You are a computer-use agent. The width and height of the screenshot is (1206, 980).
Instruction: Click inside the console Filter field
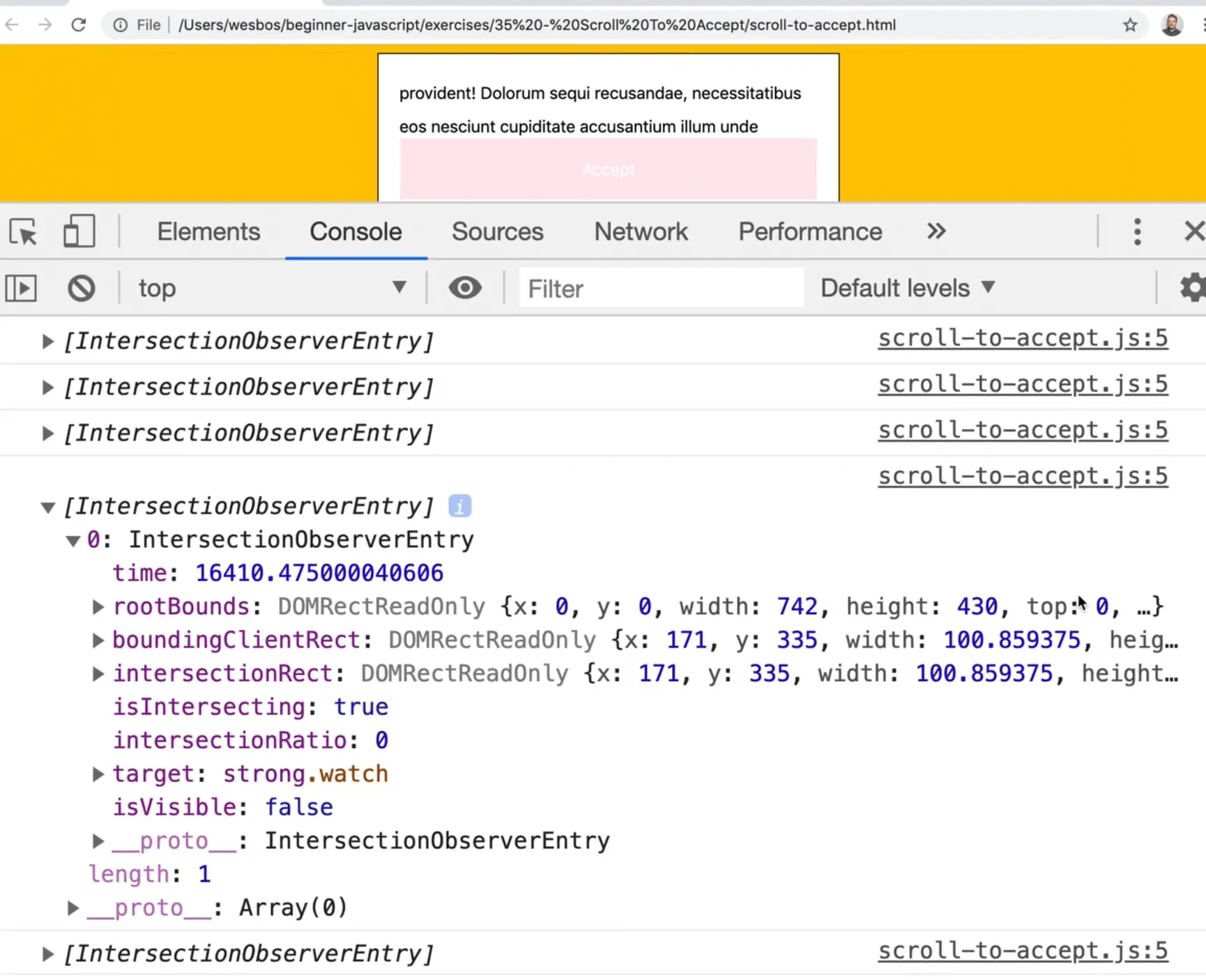[661, 288]
